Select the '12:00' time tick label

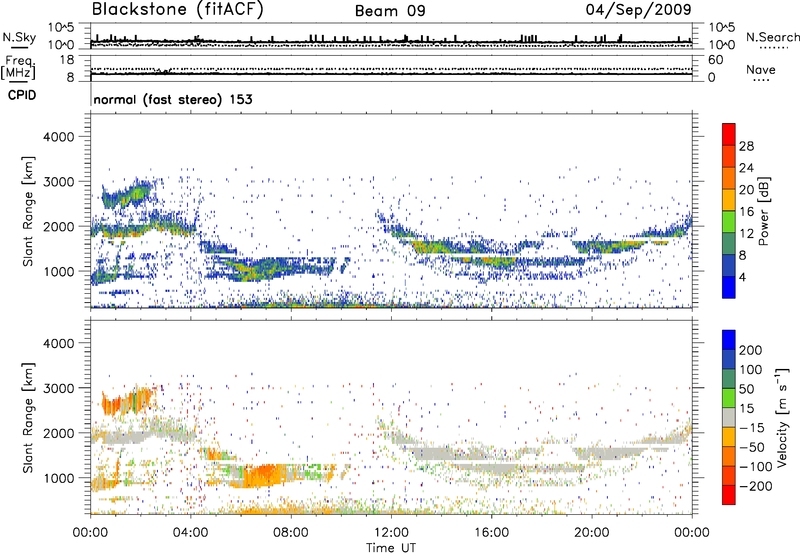coord(391,533)
